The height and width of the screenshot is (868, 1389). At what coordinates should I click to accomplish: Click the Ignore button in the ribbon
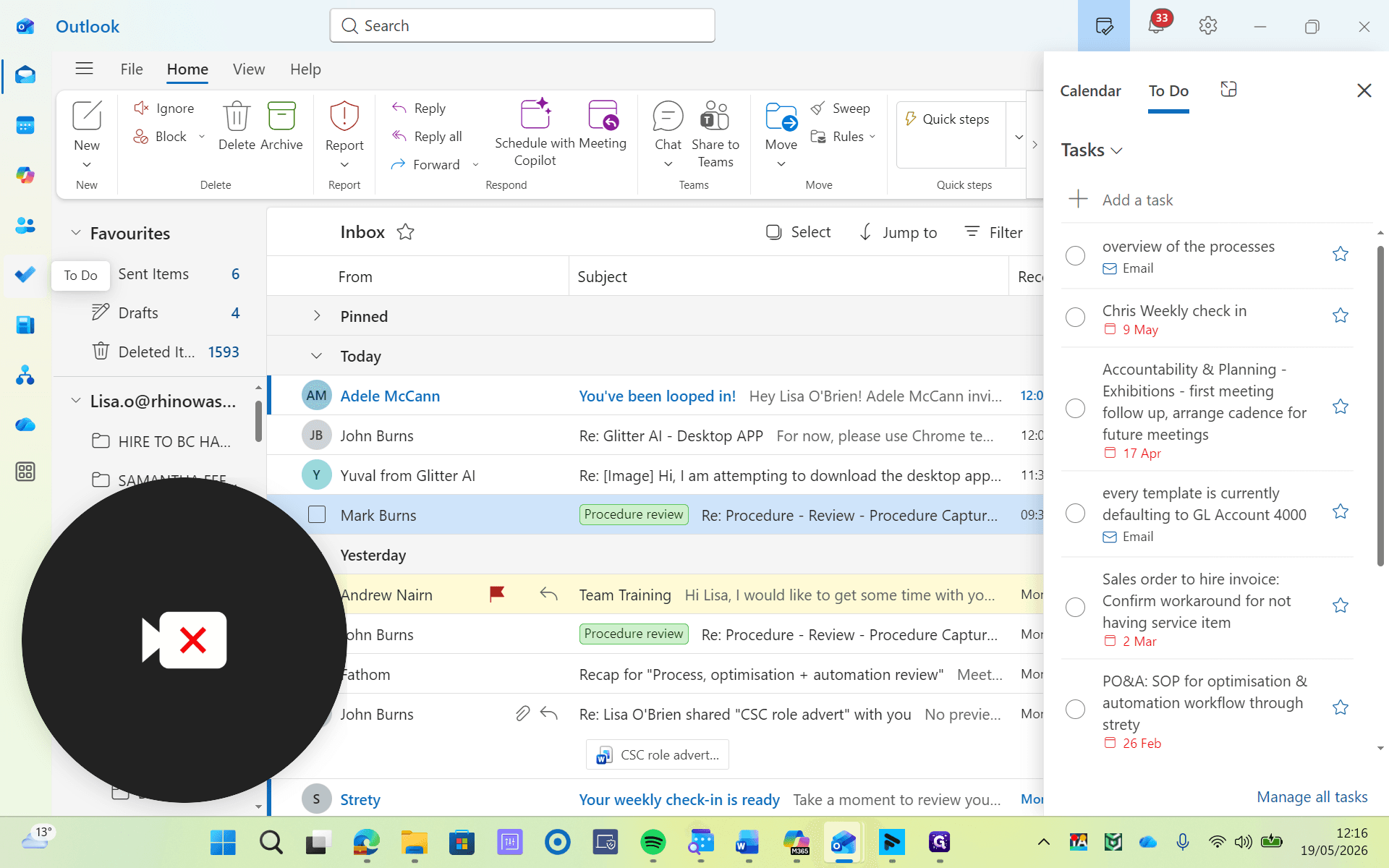coord(164,109)
